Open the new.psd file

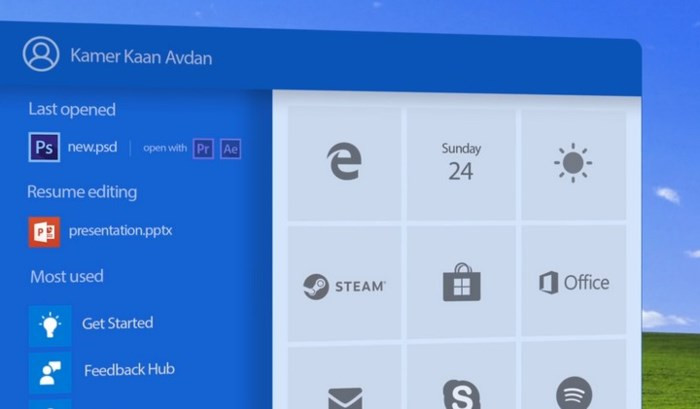click(92, 148)
